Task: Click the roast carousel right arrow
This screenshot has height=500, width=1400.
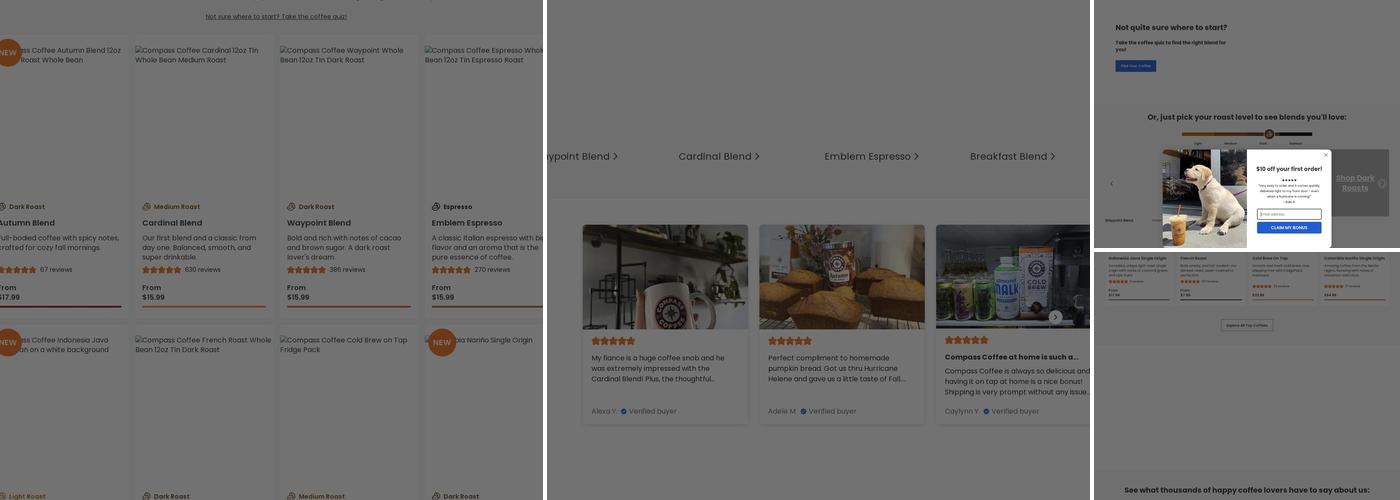Action: pos(1382,183)
